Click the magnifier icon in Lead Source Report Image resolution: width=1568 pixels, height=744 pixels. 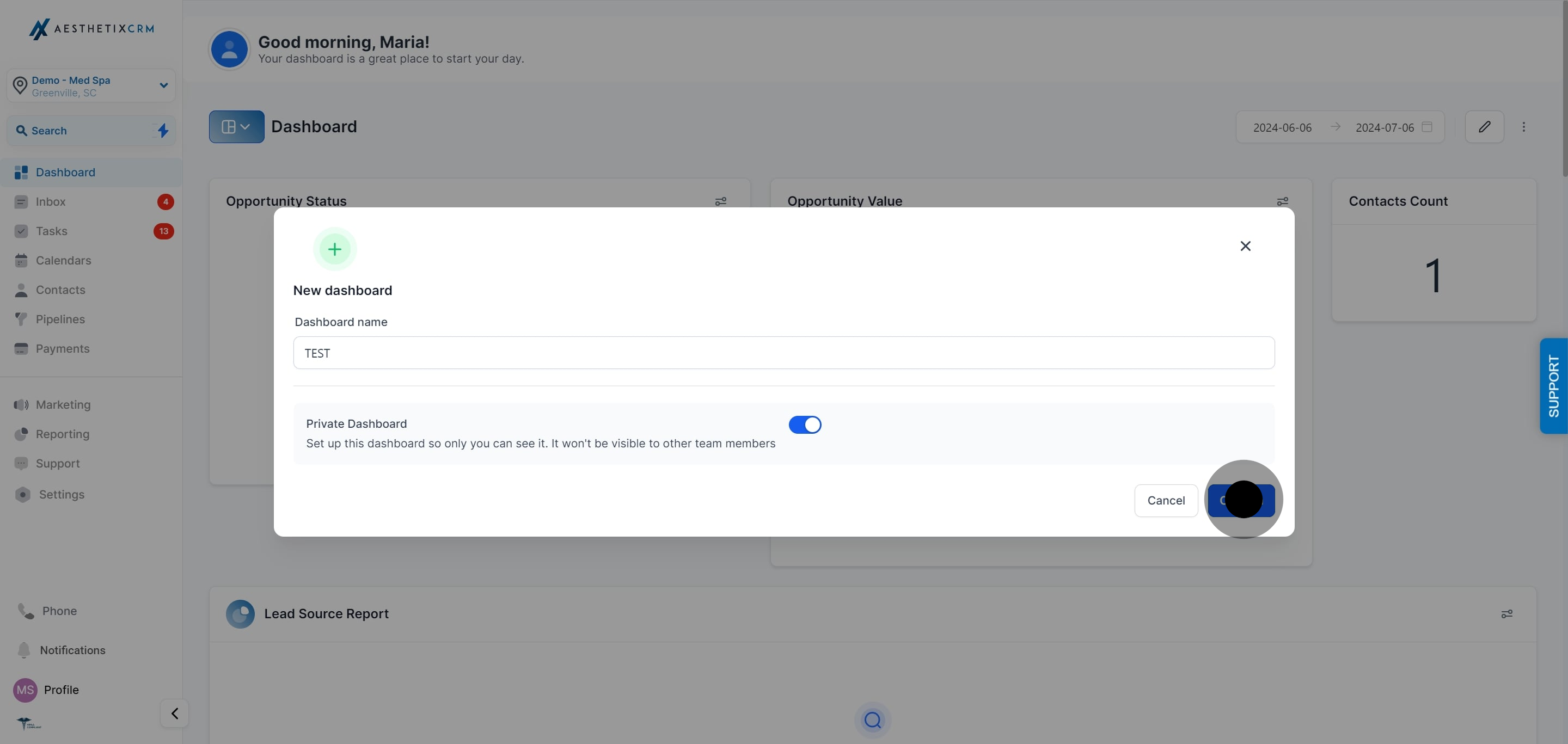point(872,720)
